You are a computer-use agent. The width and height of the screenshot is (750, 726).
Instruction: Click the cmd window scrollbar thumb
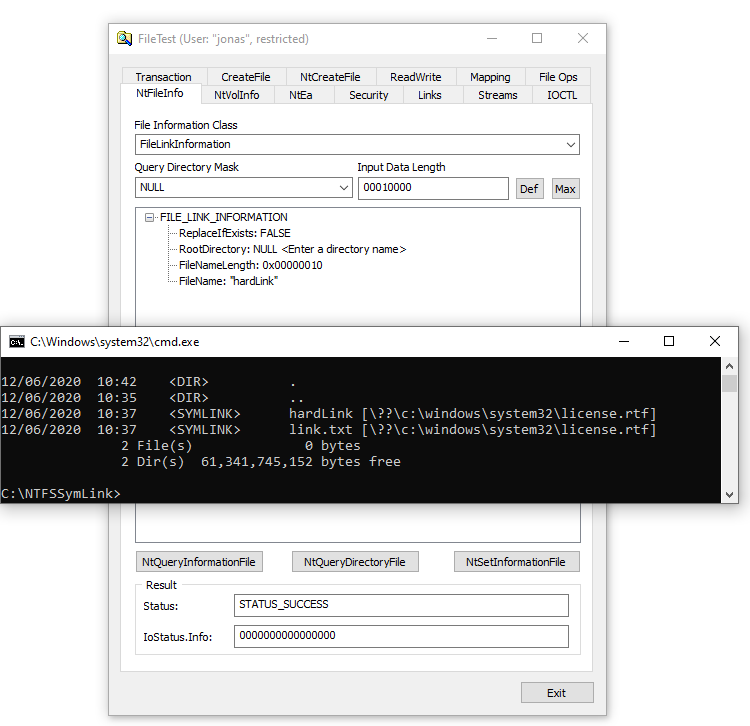729,384
